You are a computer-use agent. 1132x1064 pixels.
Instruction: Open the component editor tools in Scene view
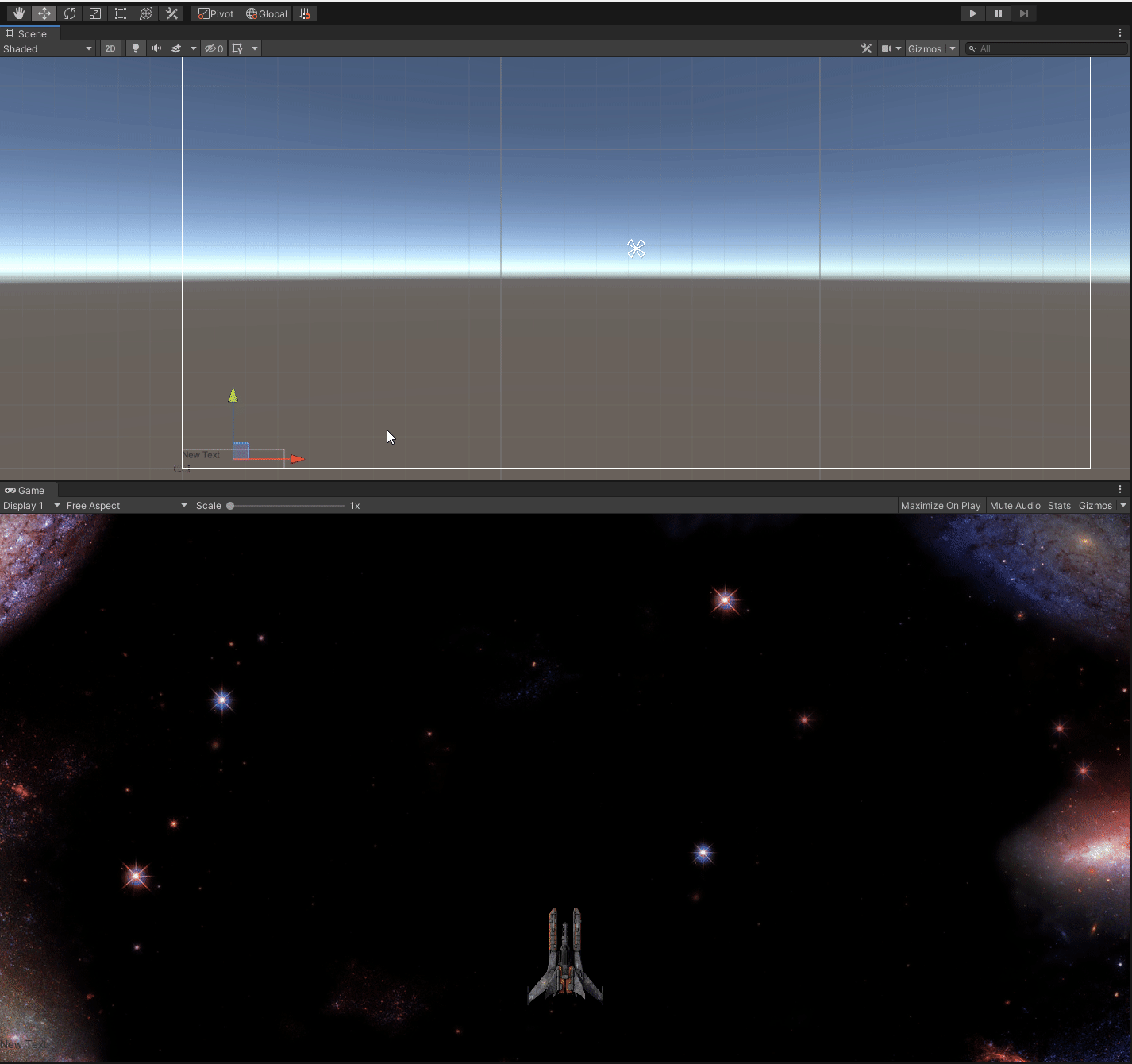[866, 48]
